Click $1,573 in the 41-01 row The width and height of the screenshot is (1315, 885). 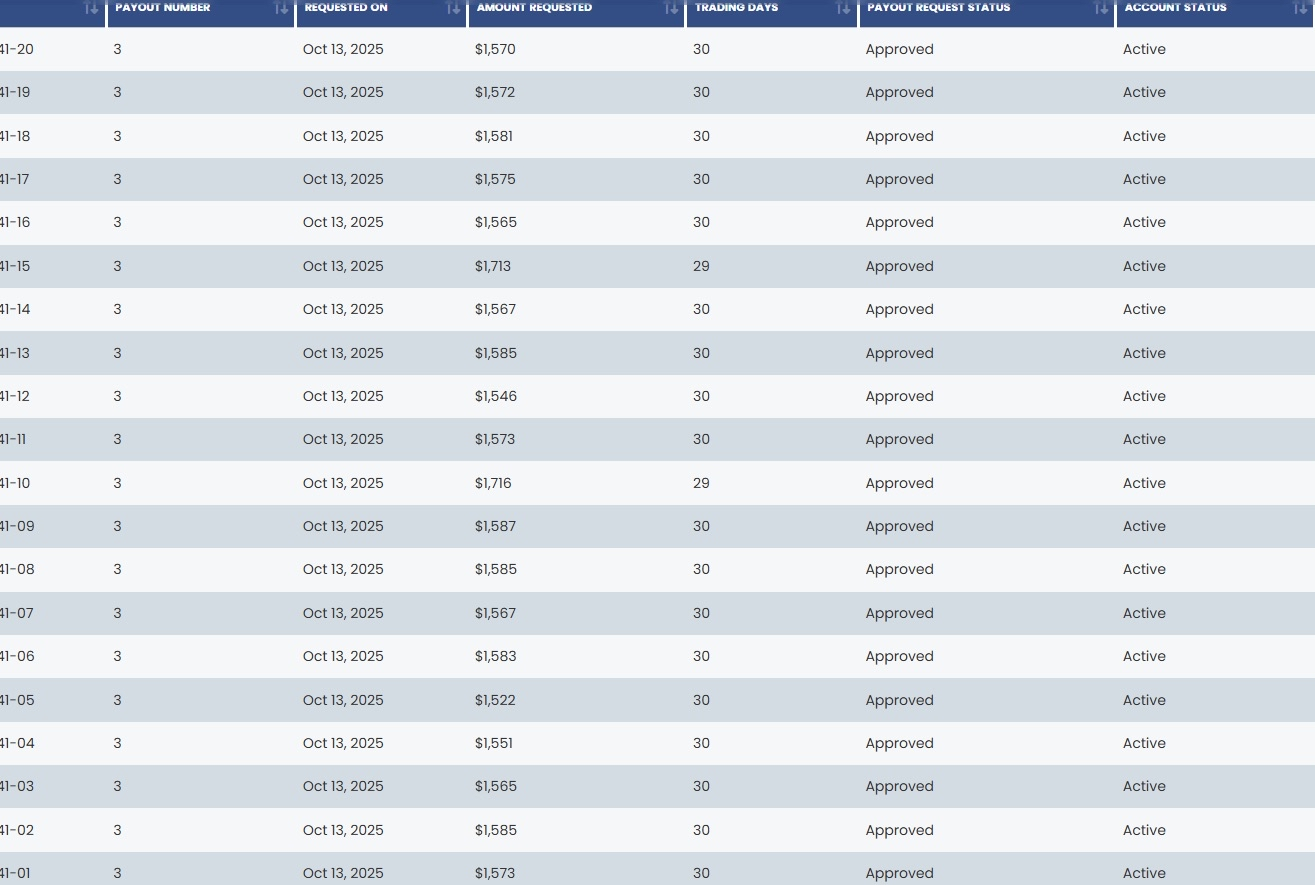click(495, 873)
